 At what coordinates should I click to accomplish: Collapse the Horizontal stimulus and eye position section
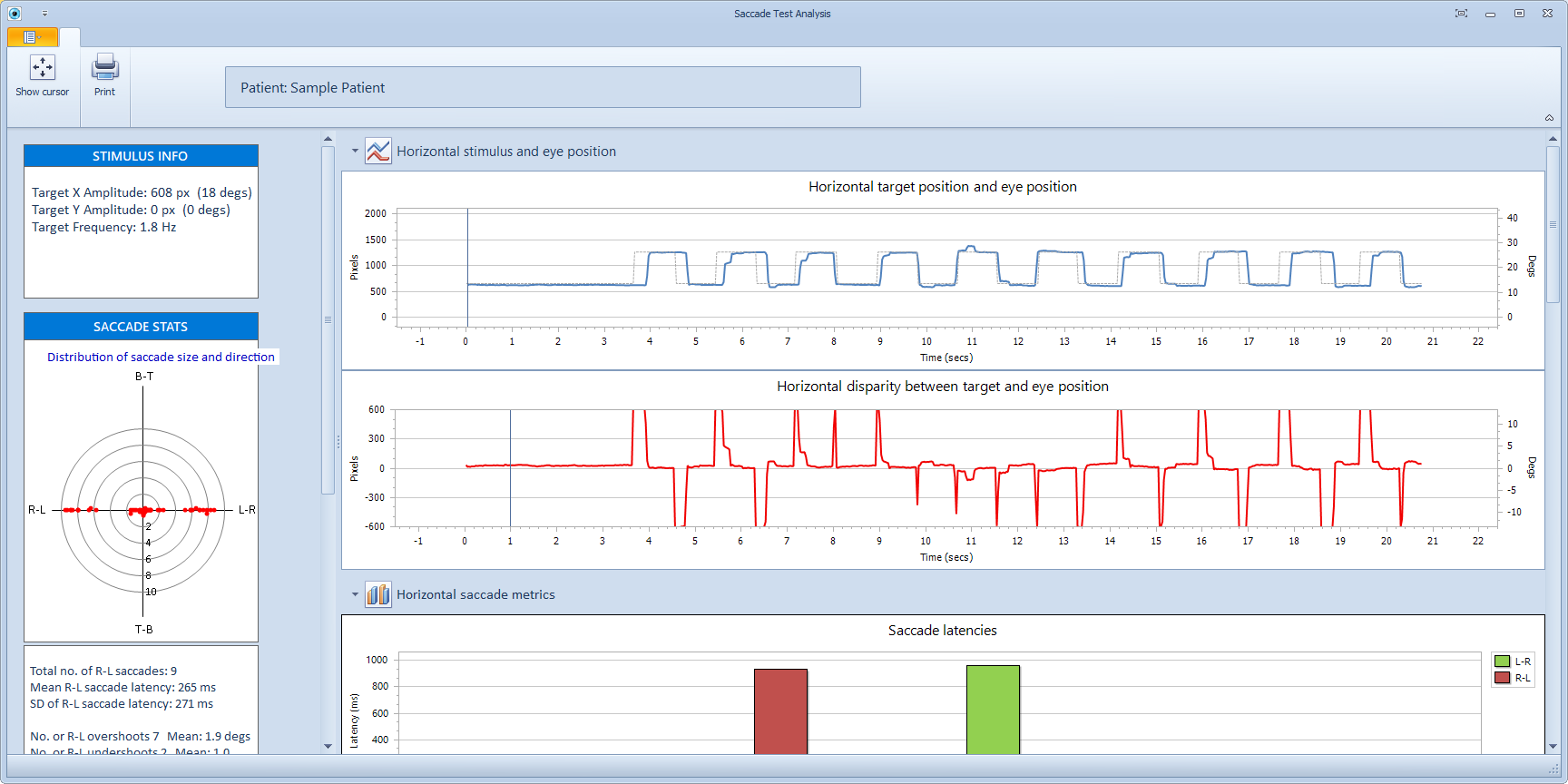(355, 152)
